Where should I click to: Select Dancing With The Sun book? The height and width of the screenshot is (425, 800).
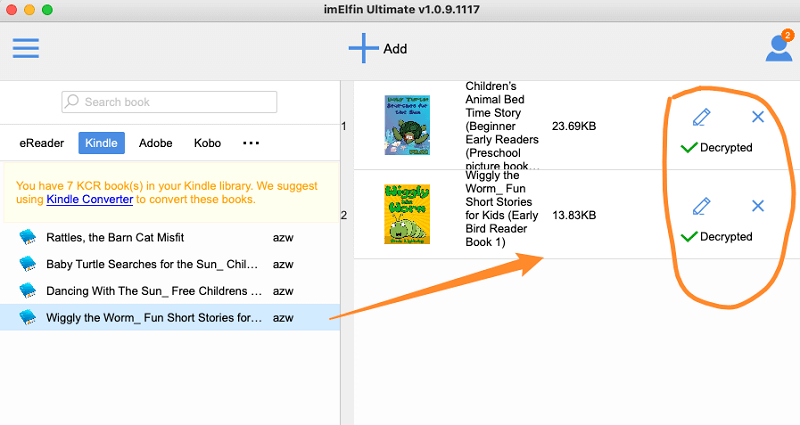[x=170, y=291]
